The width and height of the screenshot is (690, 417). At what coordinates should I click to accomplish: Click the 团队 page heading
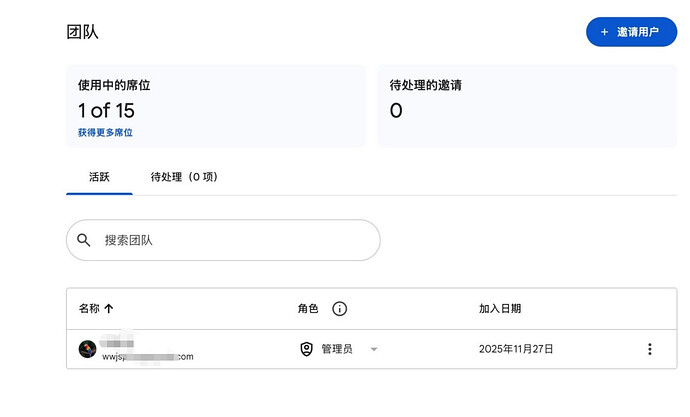(x=82, y=32)
